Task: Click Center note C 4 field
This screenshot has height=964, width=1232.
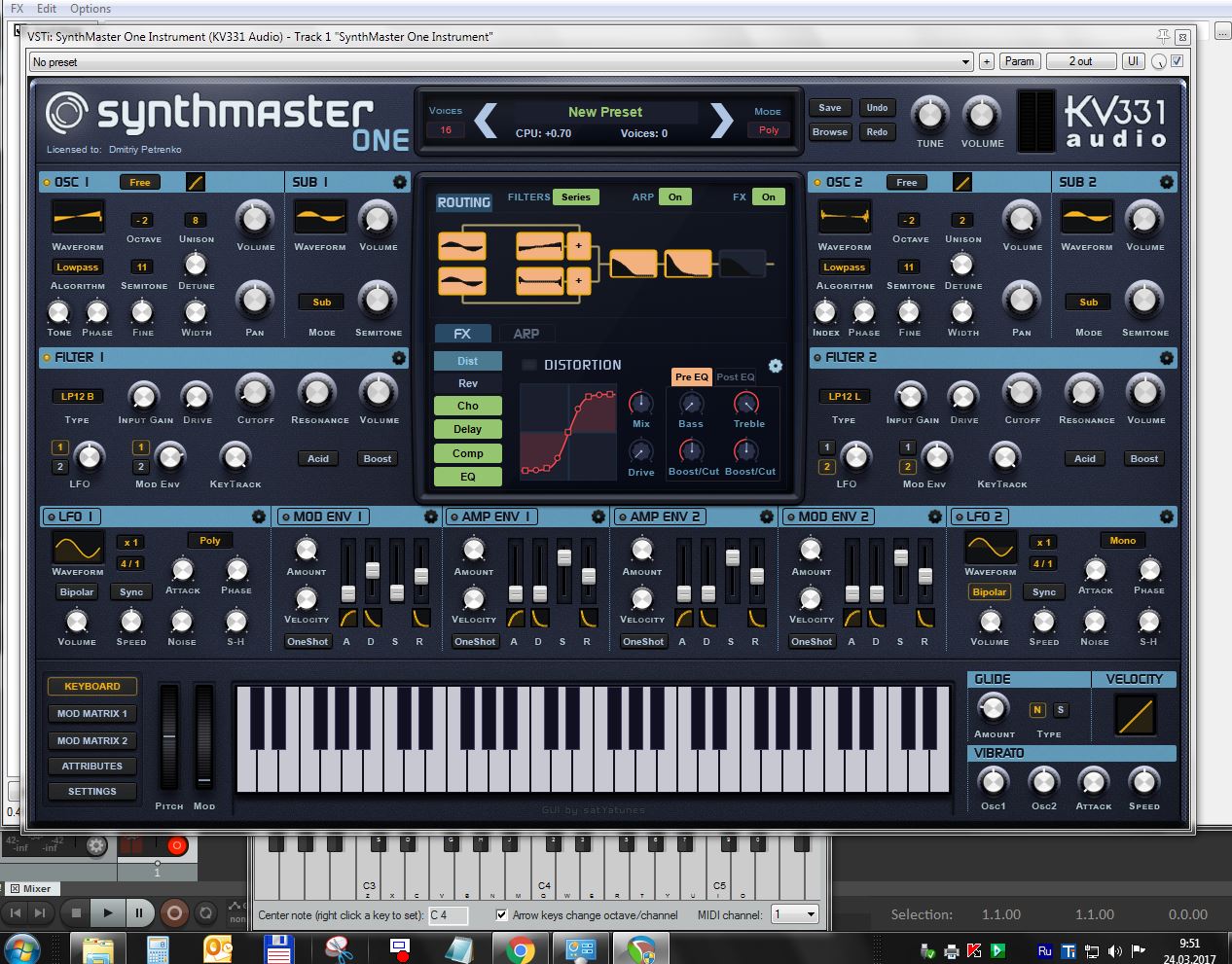Action: point(448,915)
